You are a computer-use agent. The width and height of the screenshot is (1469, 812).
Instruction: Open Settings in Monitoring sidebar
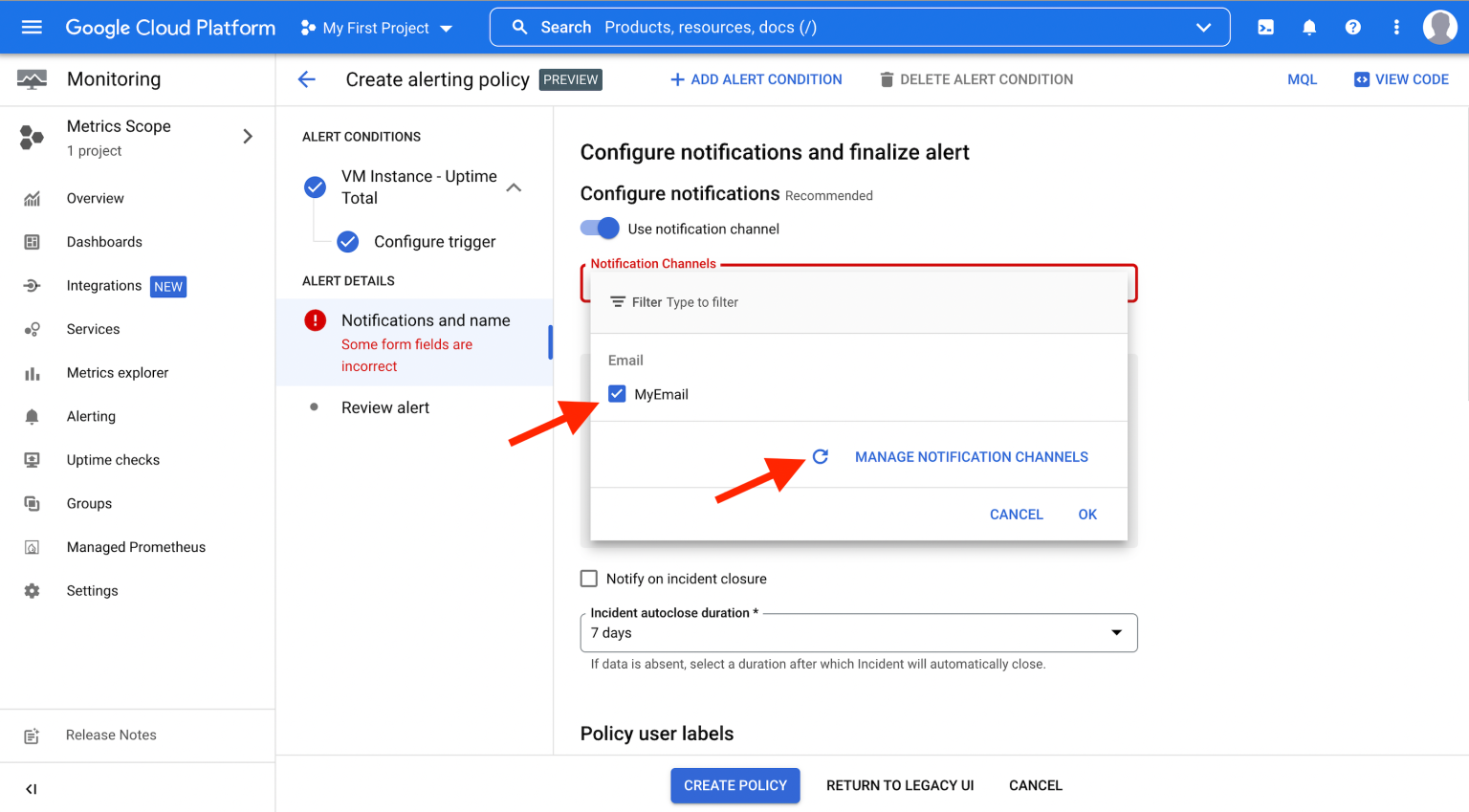(x=93, y=591)
